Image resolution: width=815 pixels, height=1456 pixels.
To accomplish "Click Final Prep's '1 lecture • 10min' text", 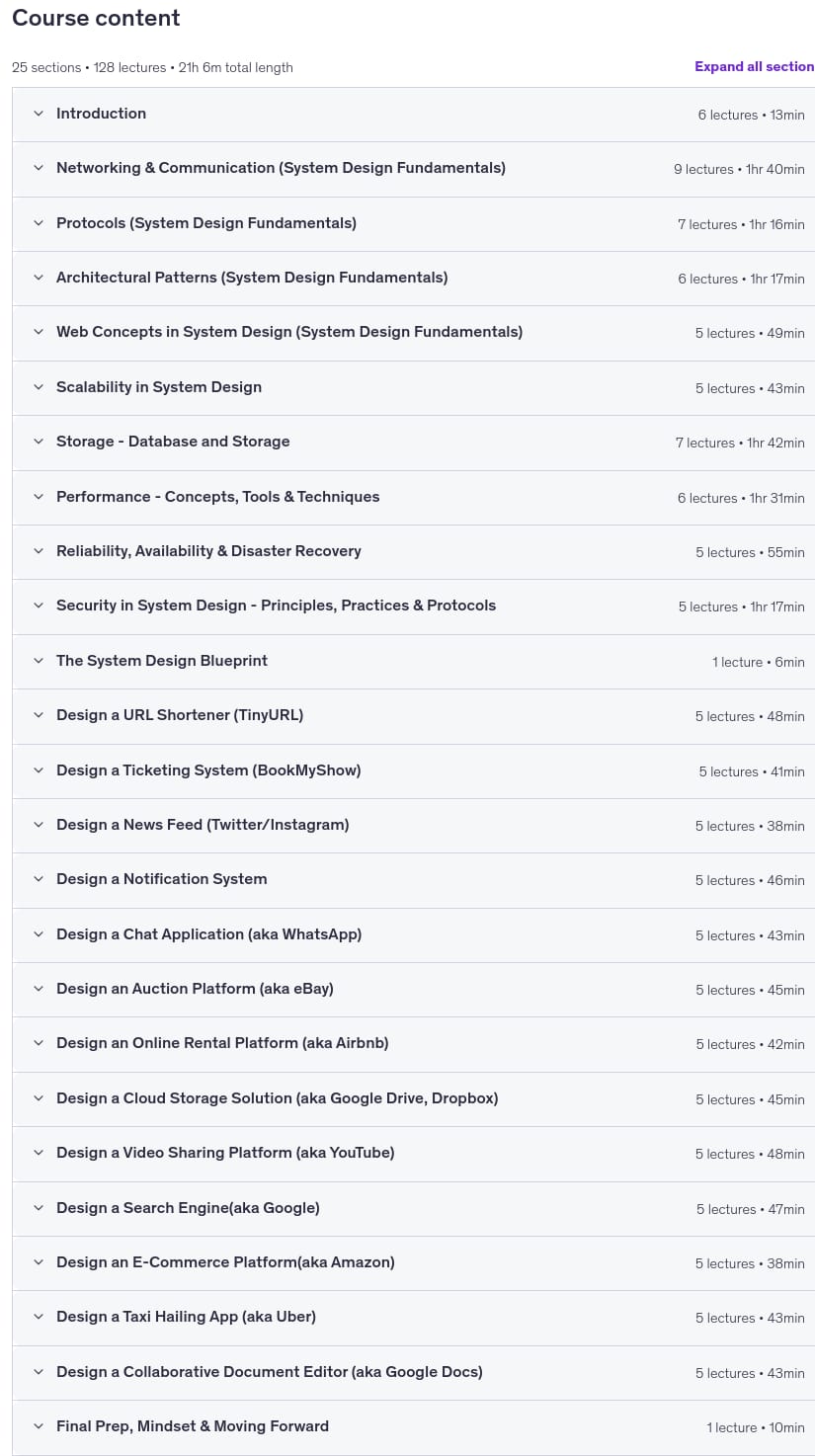I will 756,1428.
